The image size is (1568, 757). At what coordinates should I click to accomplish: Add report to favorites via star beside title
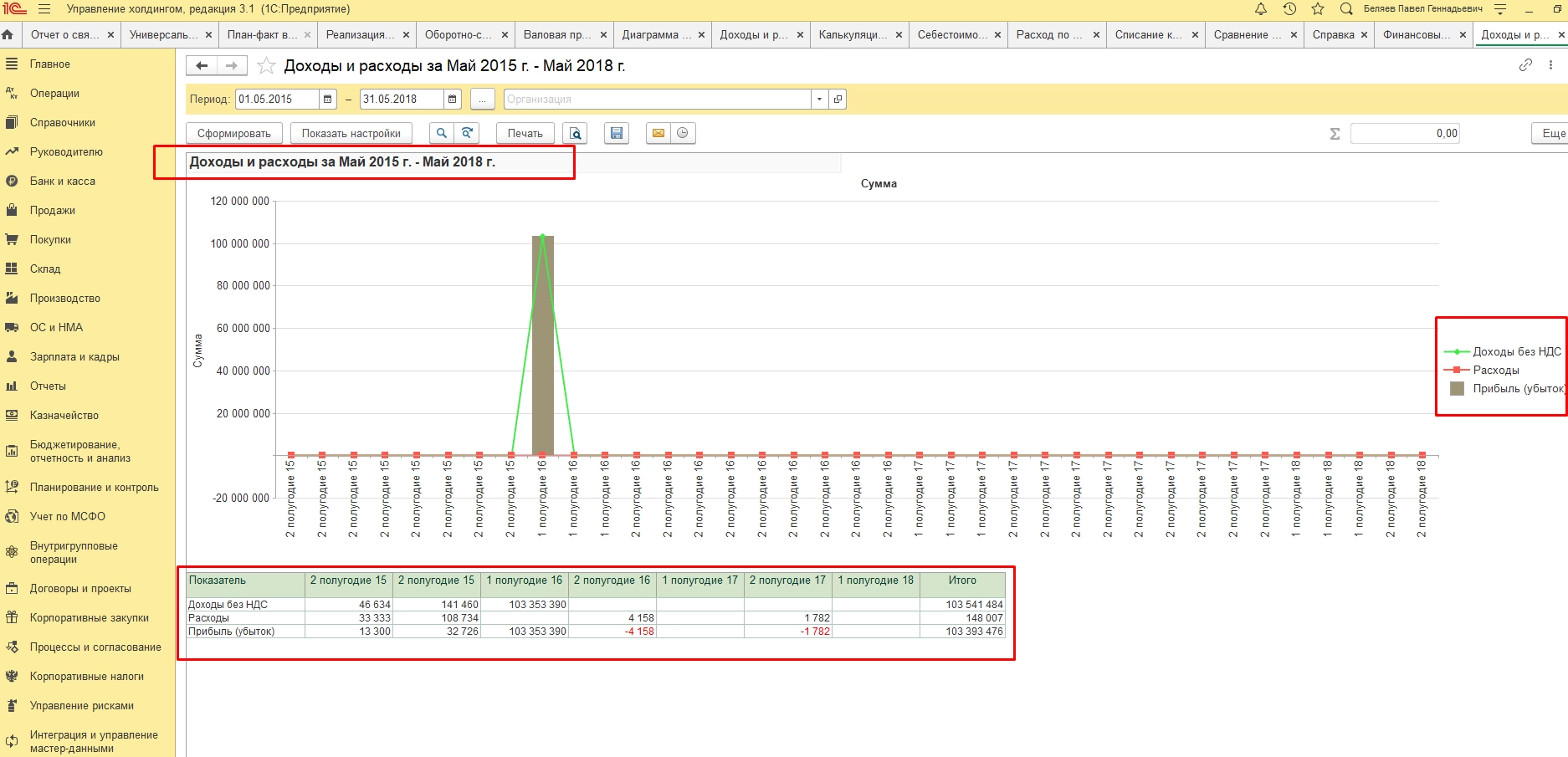[x=266, y=66]
